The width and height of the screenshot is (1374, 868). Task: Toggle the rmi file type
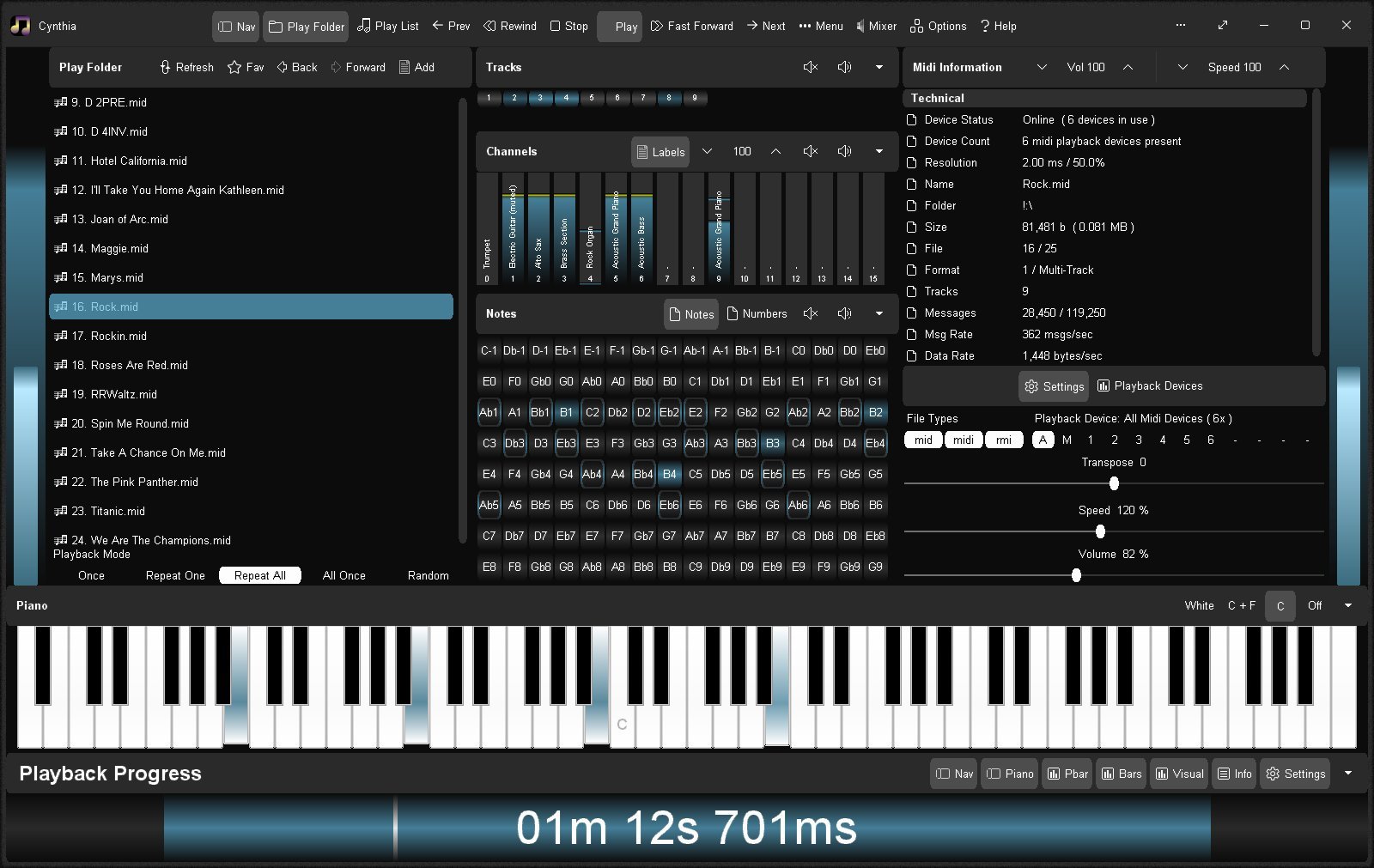[1004, 440]
